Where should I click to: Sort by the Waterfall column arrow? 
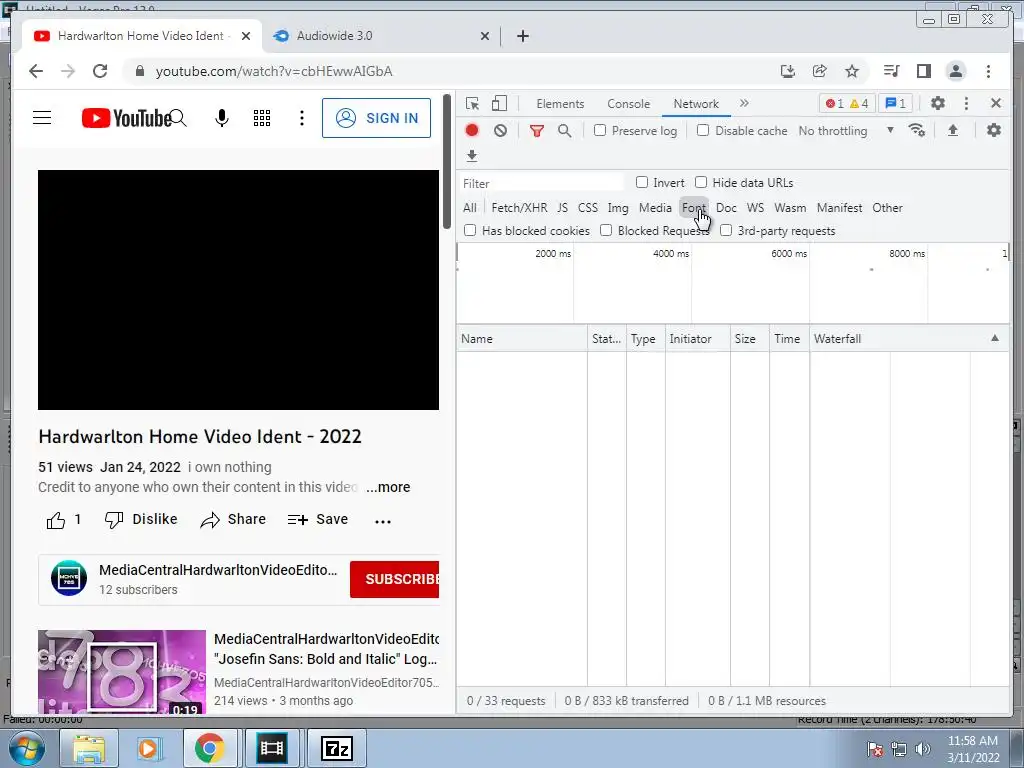995,338
